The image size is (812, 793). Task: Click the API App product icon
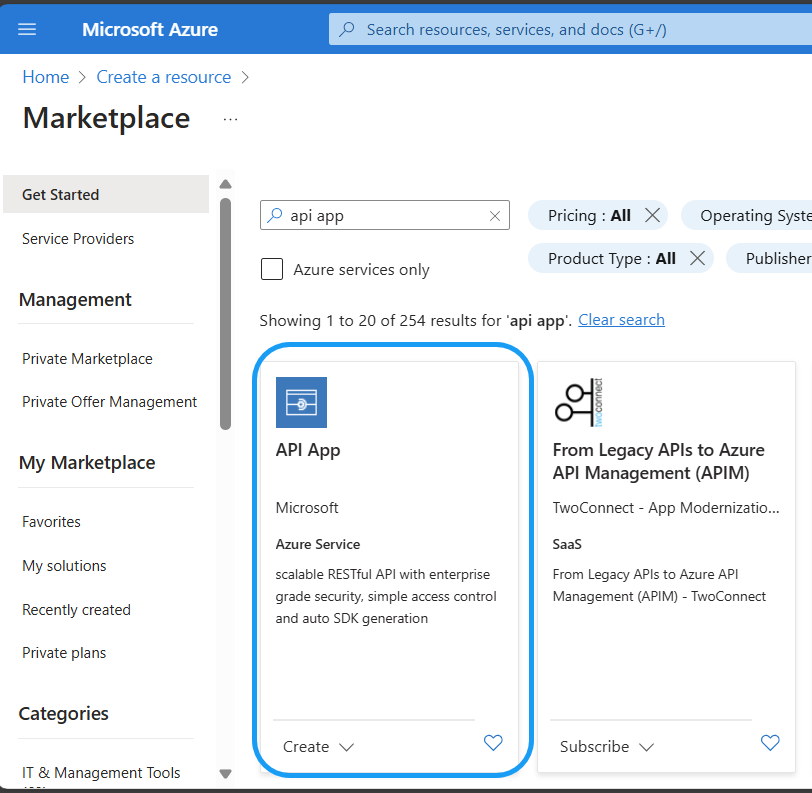coord(301,402)
